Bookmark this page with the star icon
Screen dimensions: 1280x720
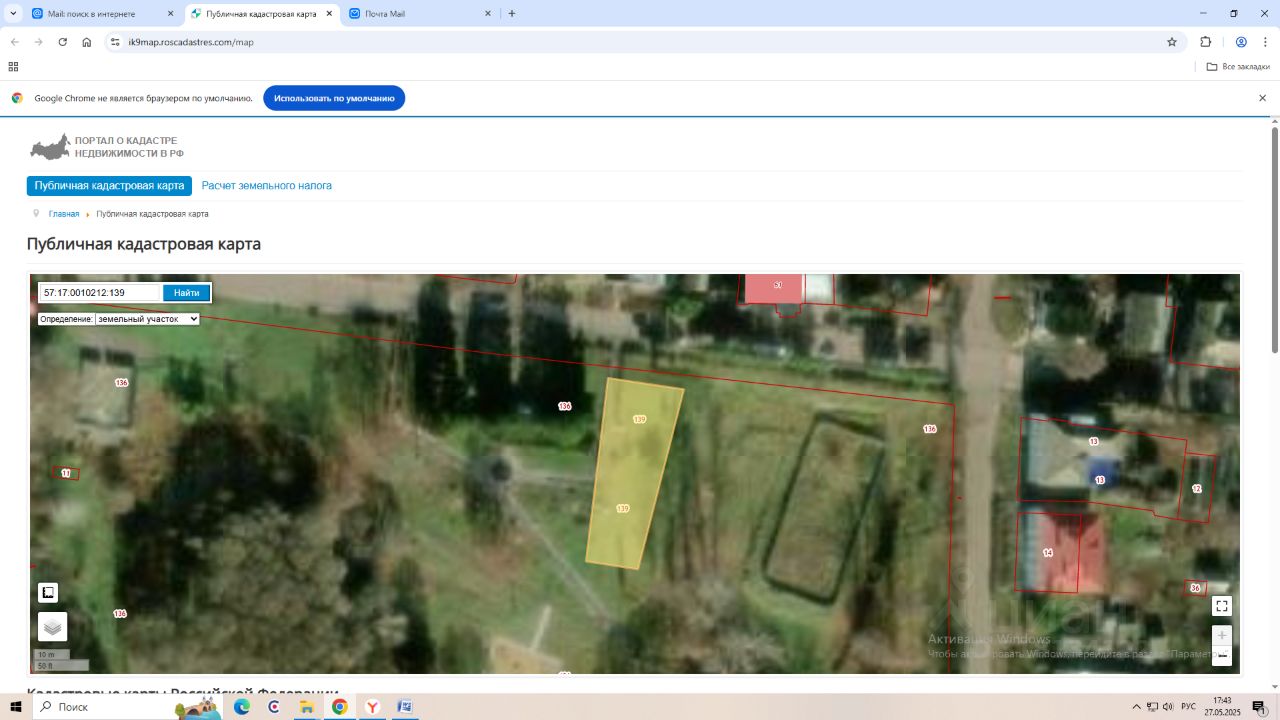click(x=1172, y=42)
